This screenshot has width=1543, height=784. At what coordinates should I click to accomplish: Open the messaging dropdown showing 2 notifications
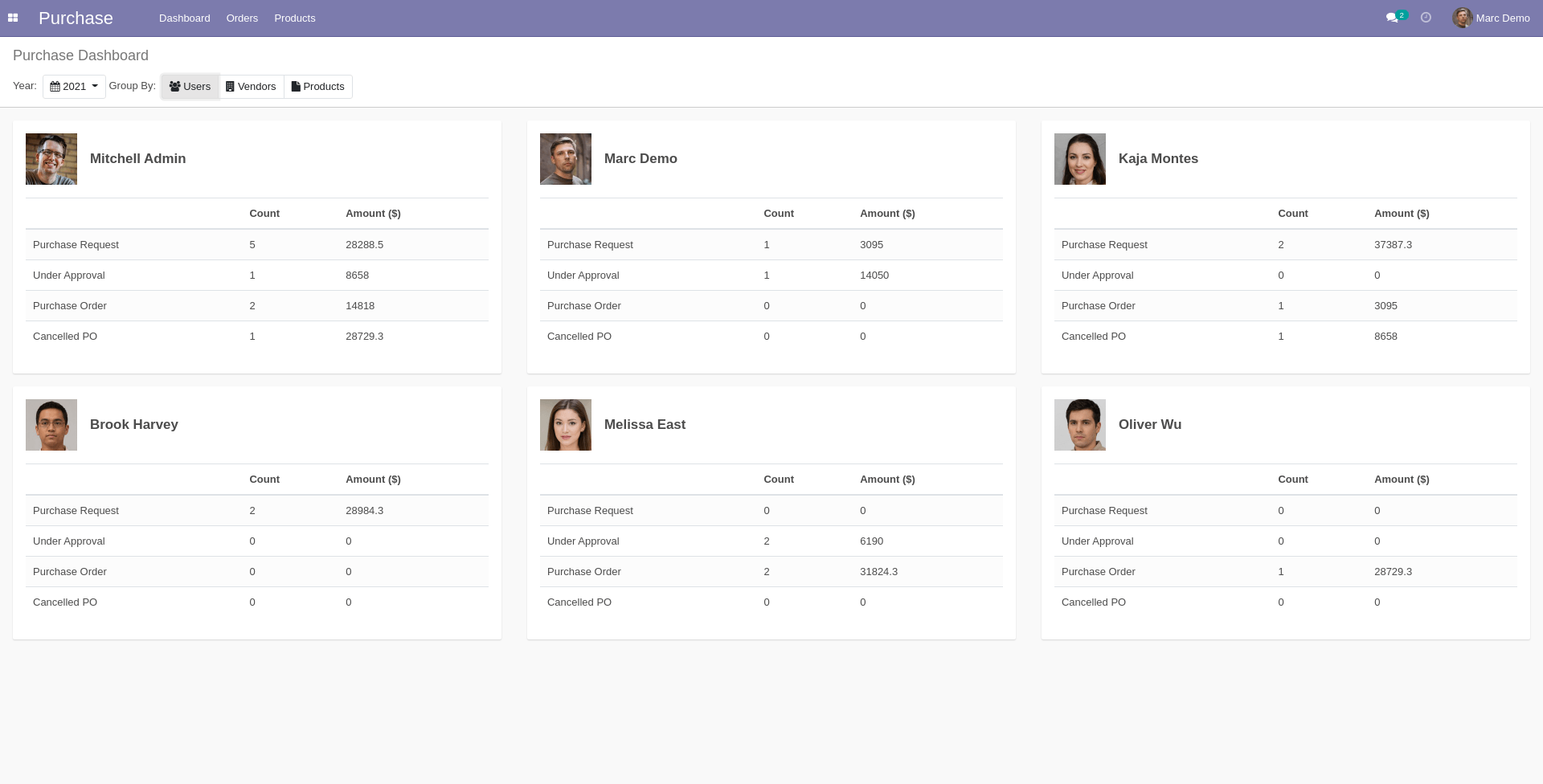(x=1393, y=18)
